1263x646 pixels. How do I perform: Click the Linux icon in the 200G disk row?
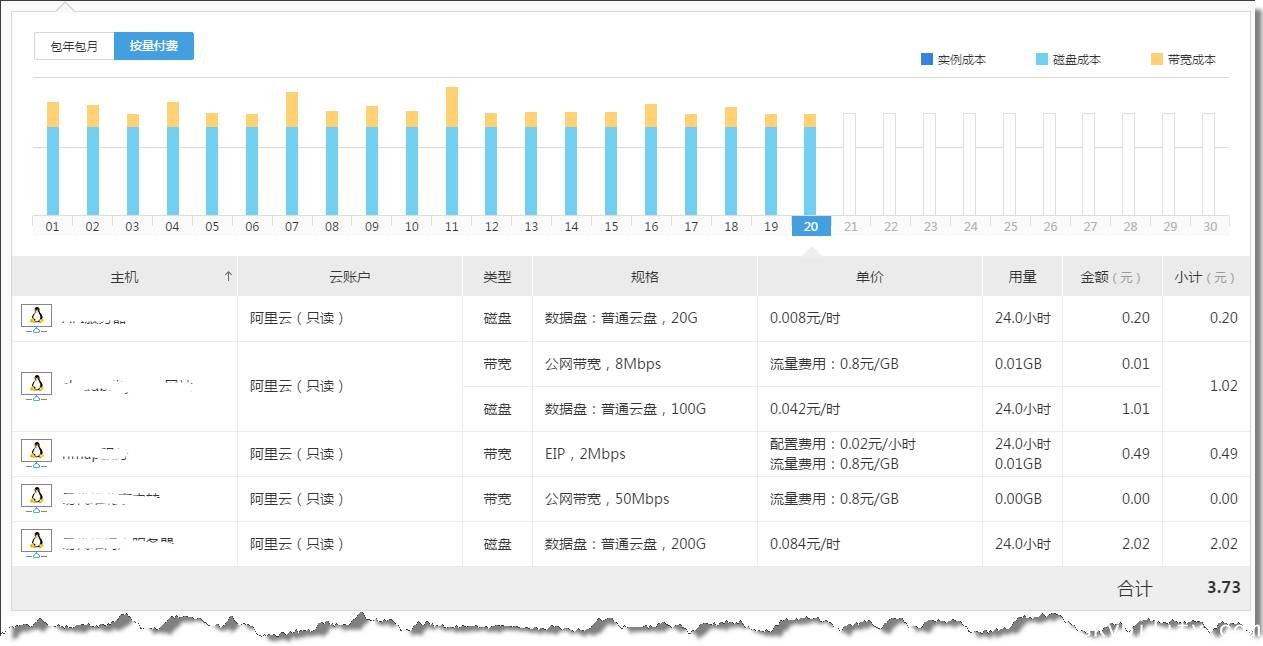coord(37,543)
